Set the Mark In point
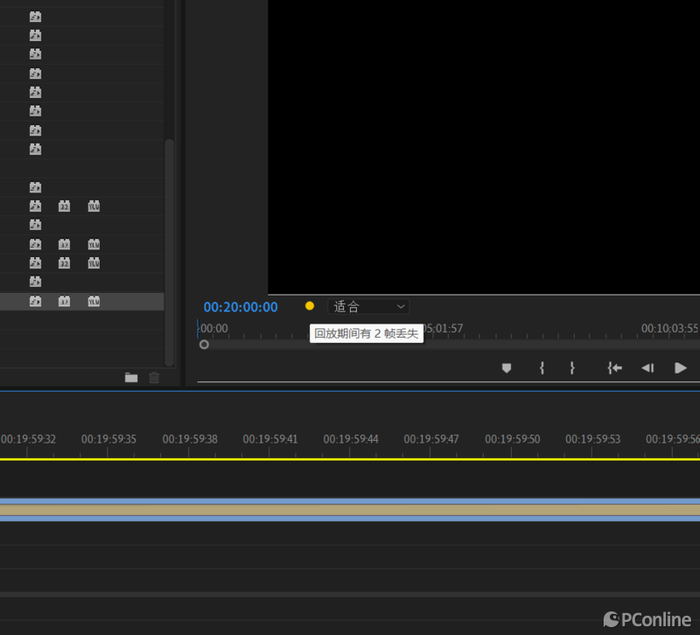The width and height of the screenshot is (700, 635). [541, 368]
